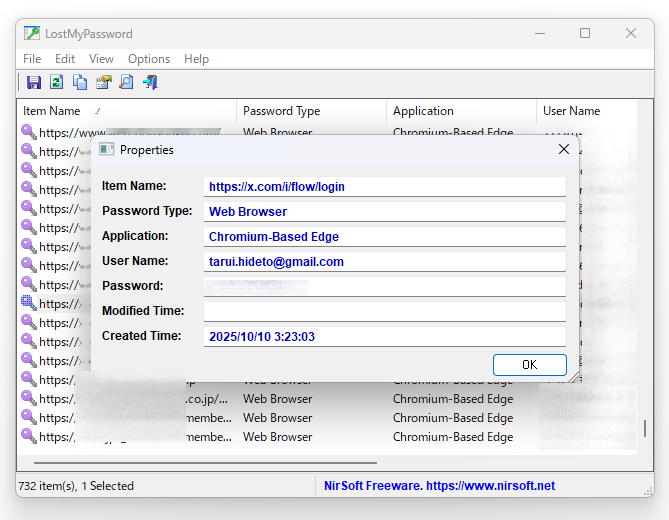Click the Password Type field reading Web Browser
Viewport: 669px width, 520px height.
(385, 212)
